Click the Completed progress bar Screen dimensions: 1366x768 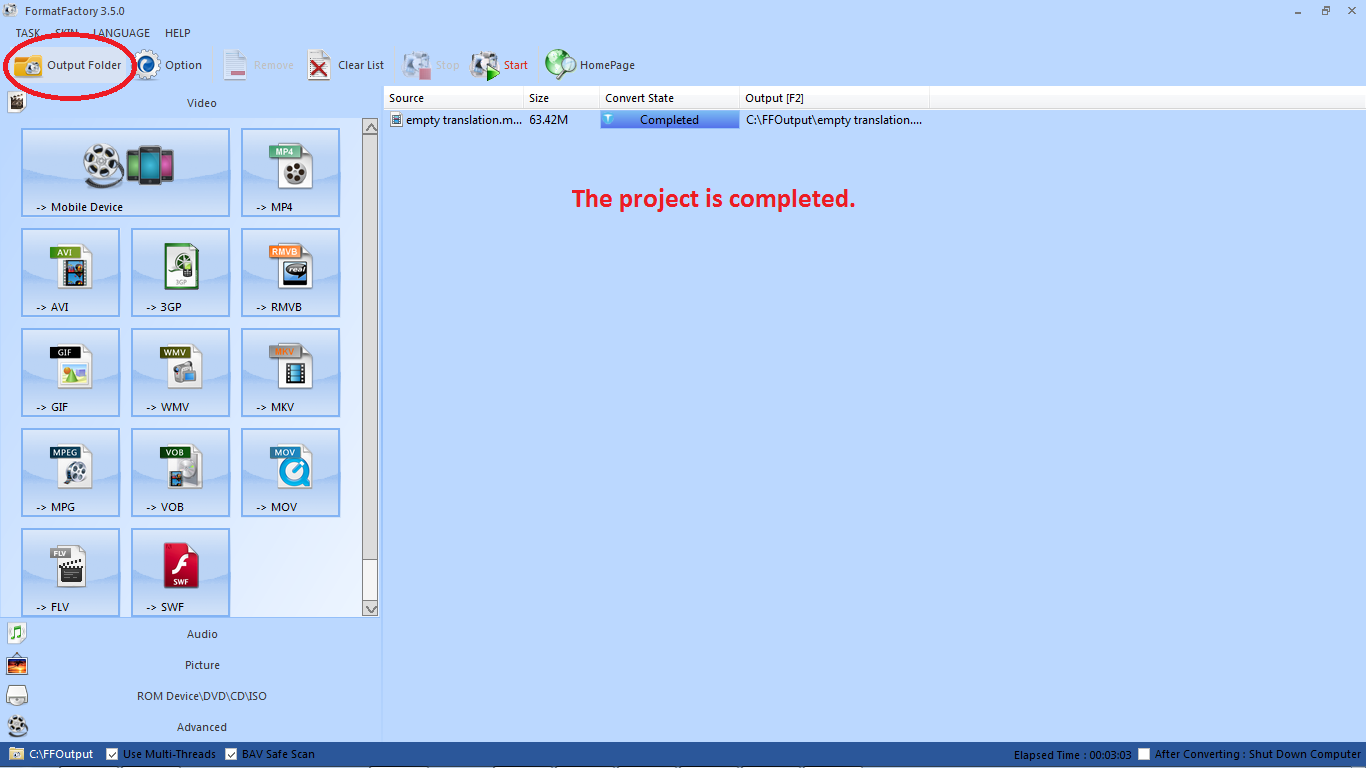(x=670, y=120)
